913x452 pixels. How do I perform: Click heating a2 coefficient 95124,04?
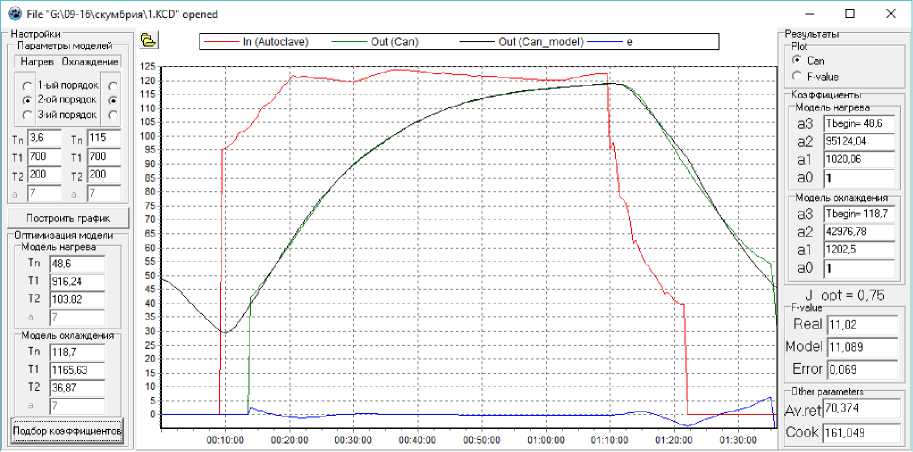coord(858,142)
